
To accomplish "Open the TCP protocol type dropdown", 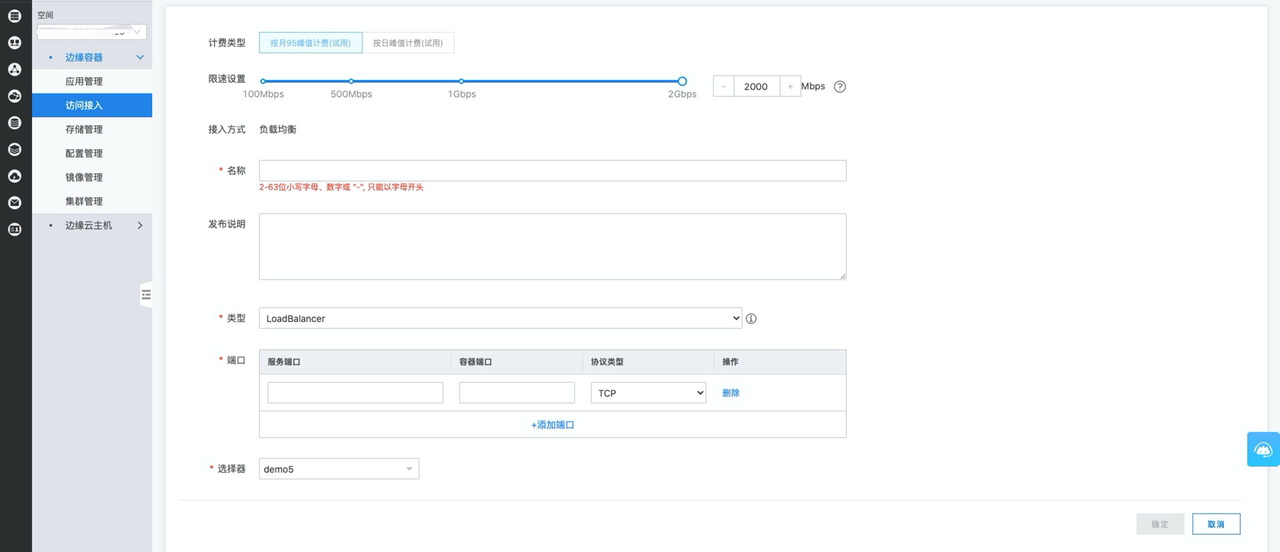I will click(648, 393).
